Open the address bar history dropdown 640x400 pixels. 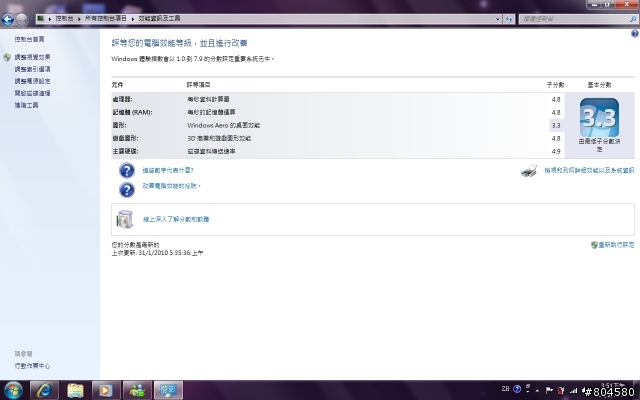click(498, 19)
